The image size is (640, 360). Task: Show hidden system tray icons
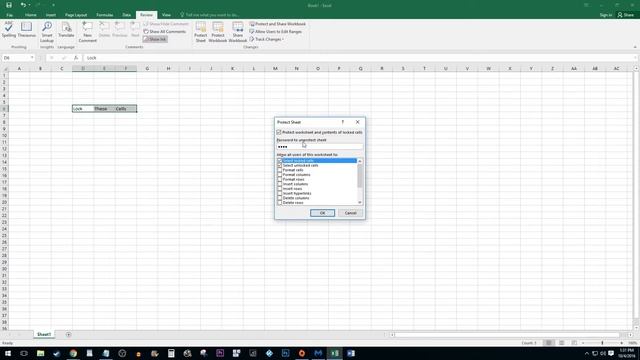[x=587, y=353]
